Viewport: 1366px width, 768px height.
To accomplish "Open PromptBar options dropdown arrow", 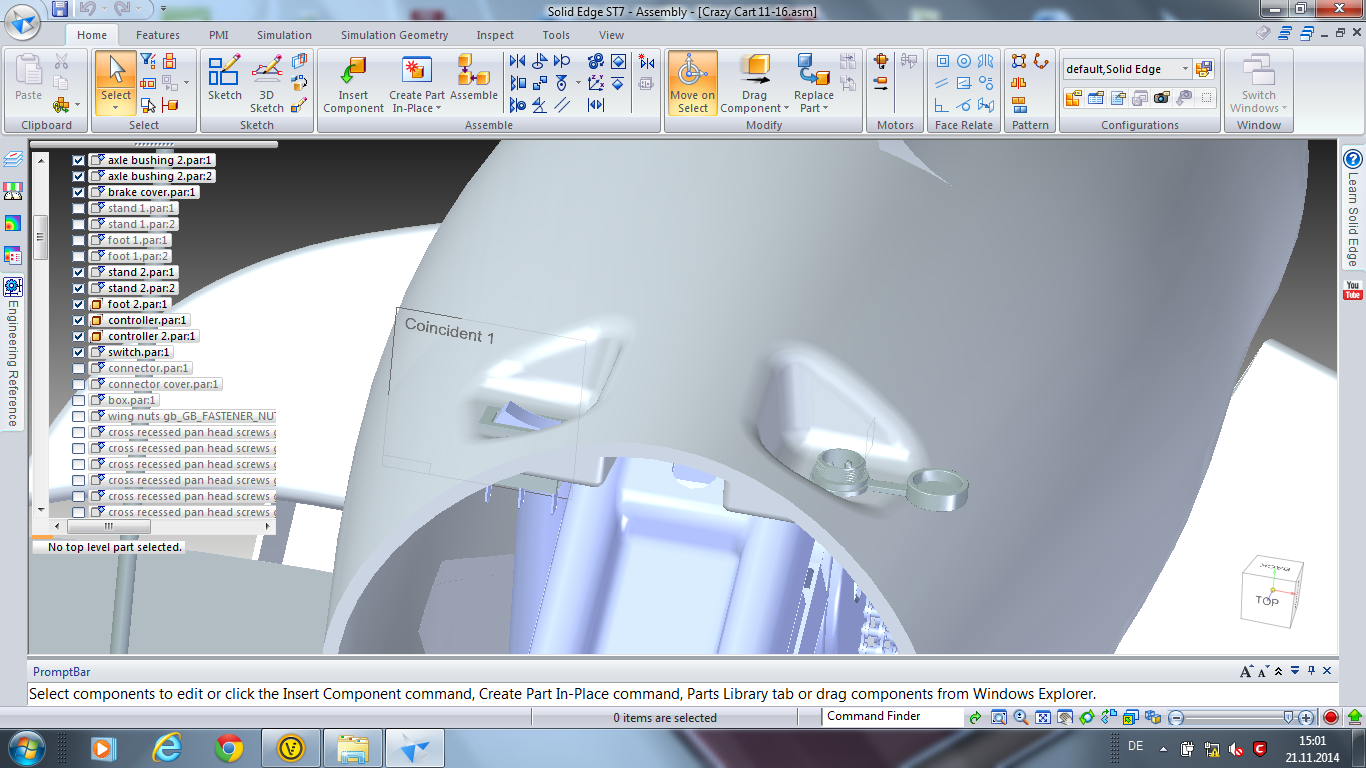I will [x=1294, y=671].
